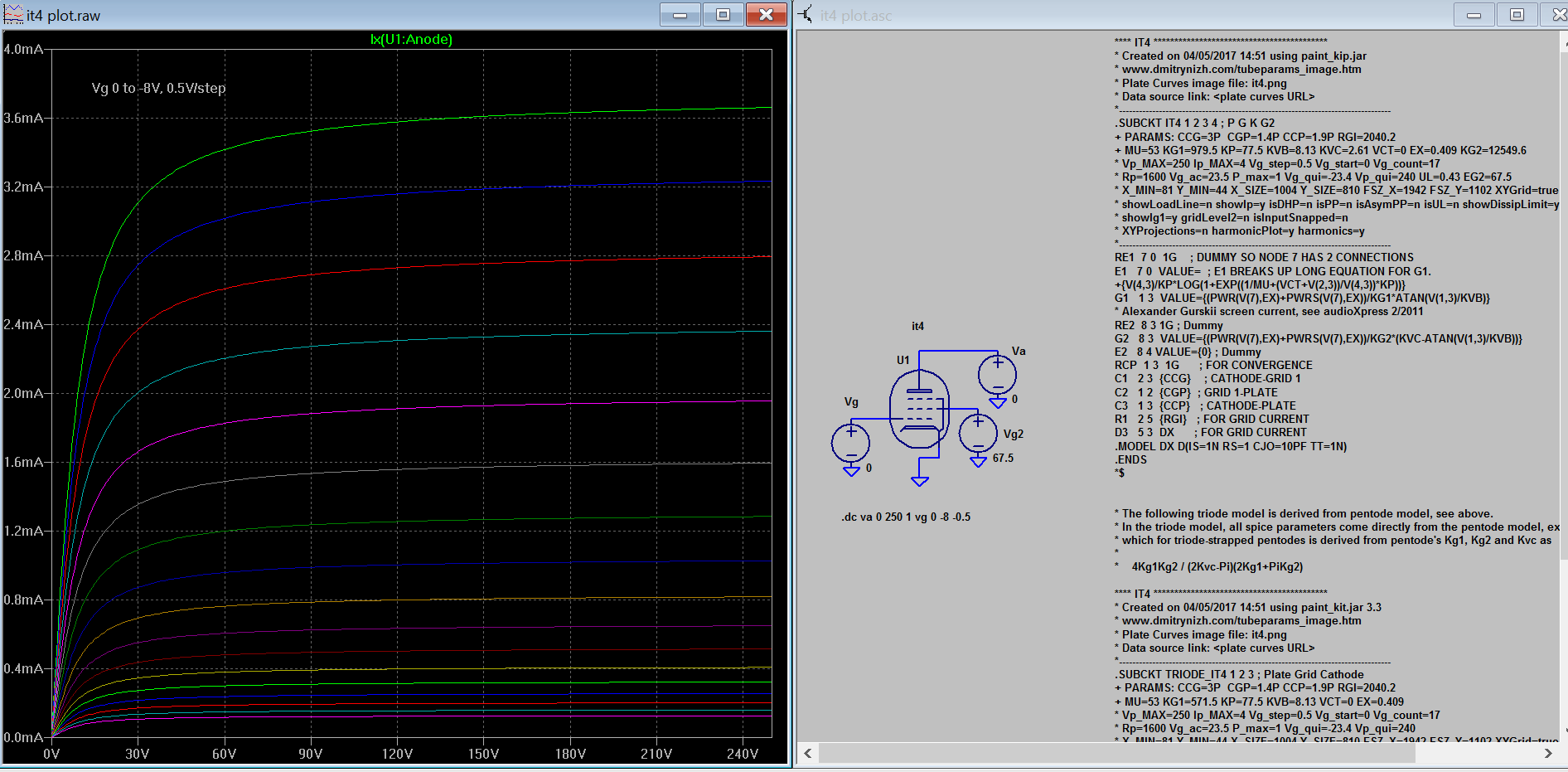Click the 90V x-axis label

point(311,754)
